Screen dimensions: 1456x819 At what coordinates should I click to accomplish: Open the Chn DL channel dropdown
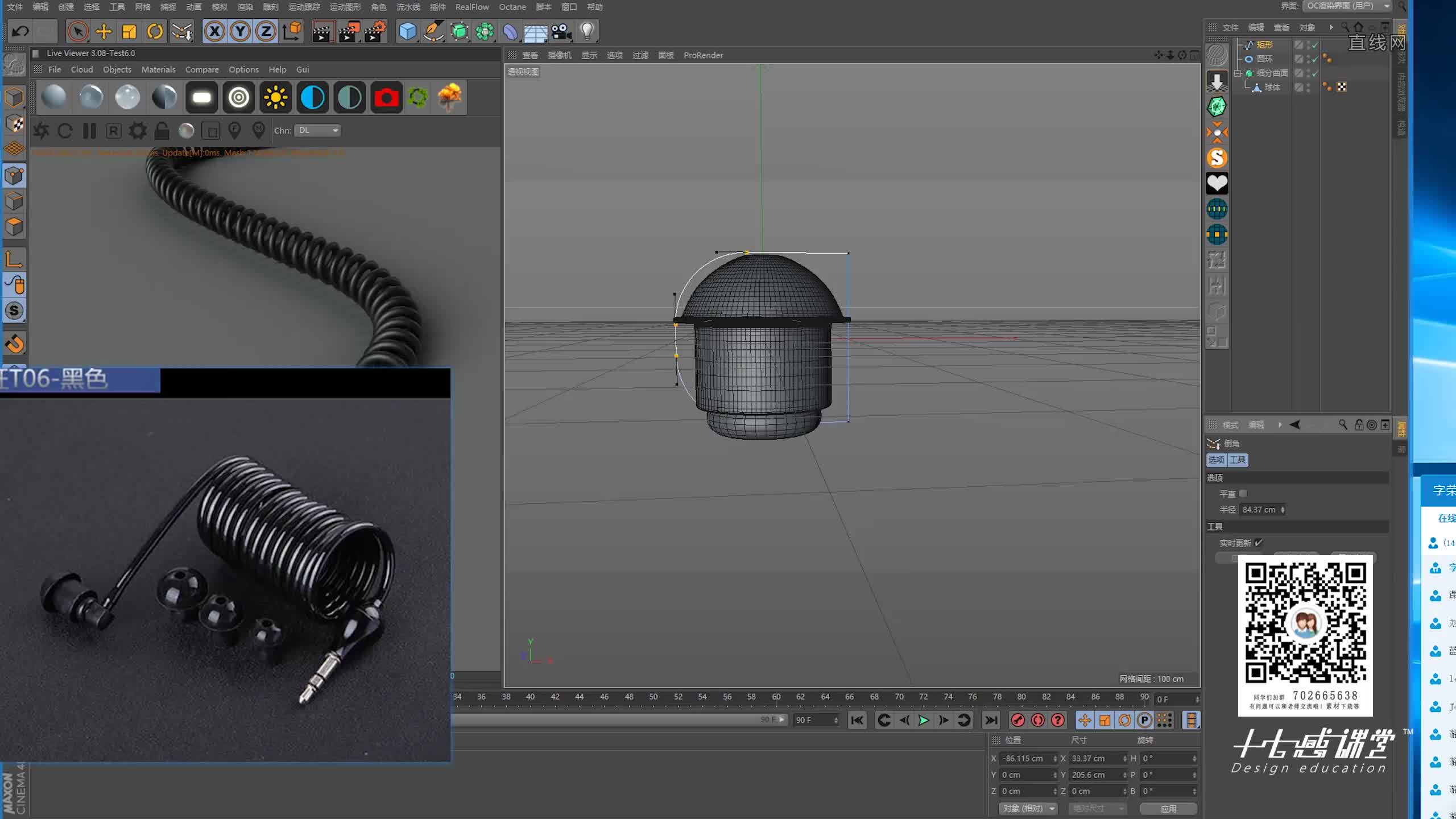tap(318, 130)
